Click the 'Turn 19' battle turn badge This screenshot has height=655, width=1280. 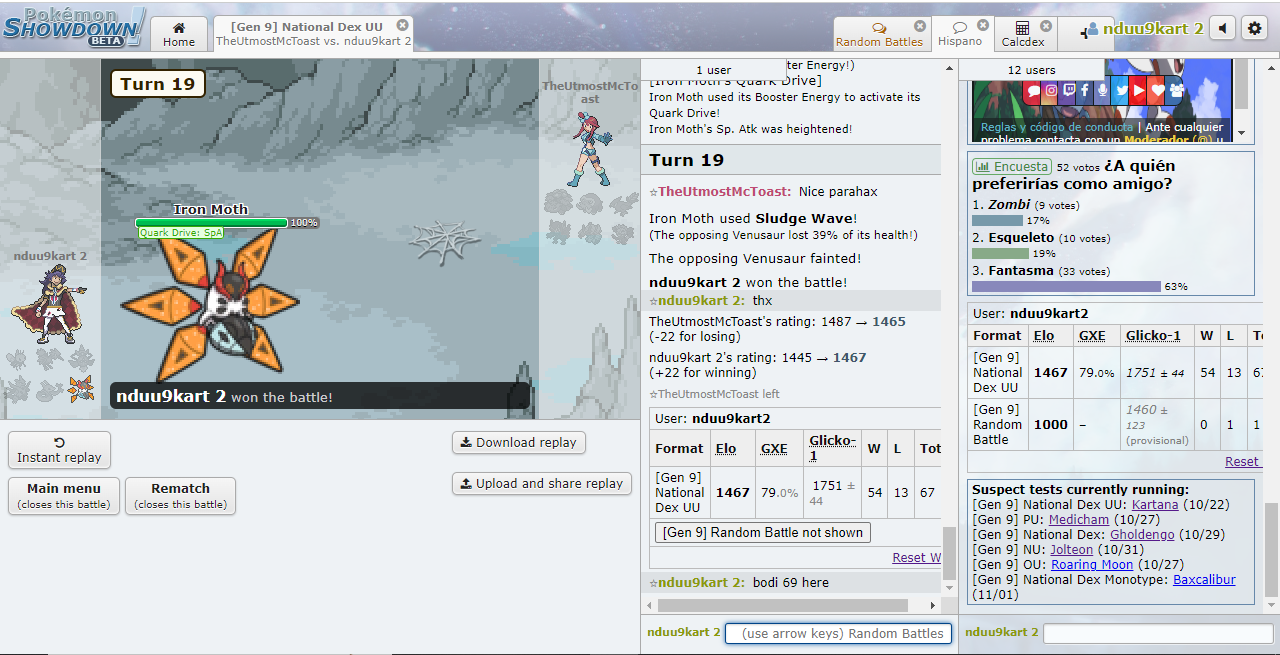click(x=158, y=84)
